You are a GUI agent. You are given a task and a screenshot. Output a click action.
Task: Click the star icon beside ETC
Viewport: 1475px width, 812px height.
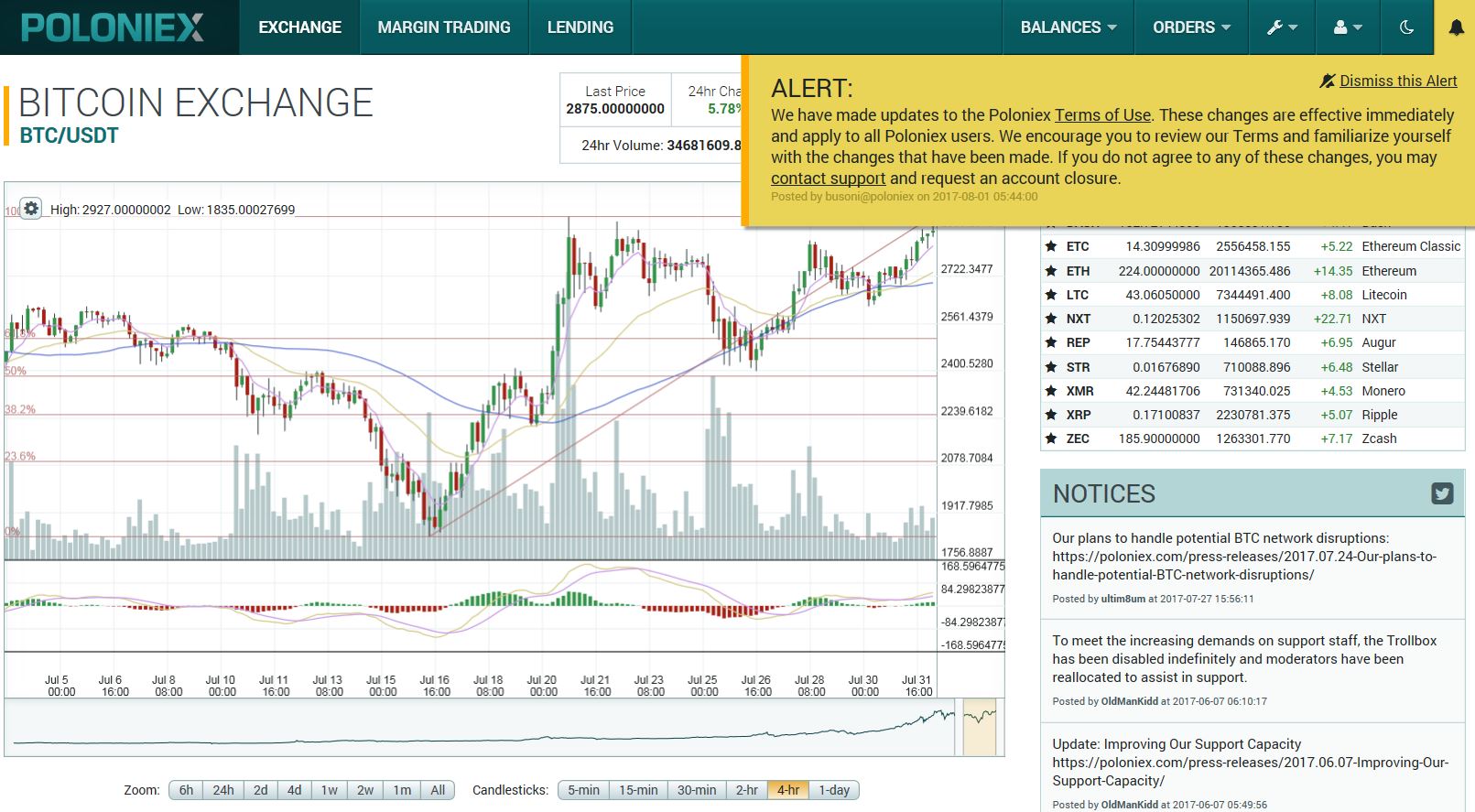coord(1051,246)
